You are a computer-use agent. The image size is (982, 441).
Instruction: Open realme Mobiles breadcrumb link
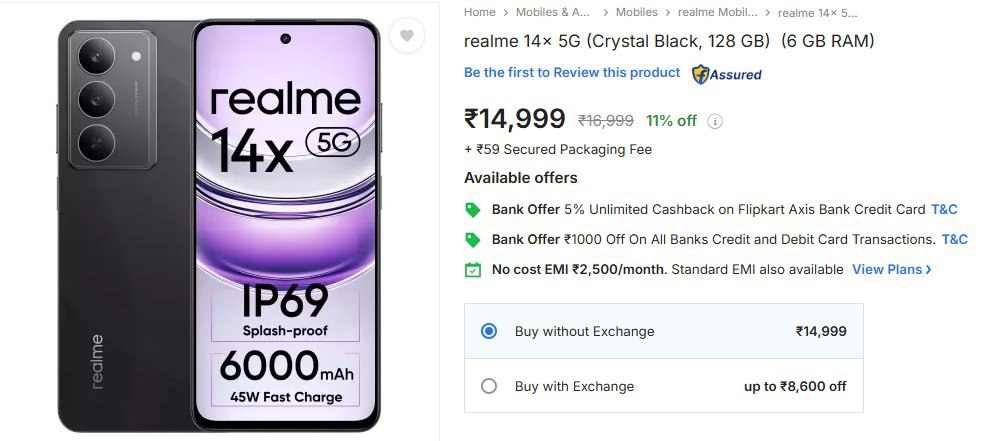[x=718, y=12]
